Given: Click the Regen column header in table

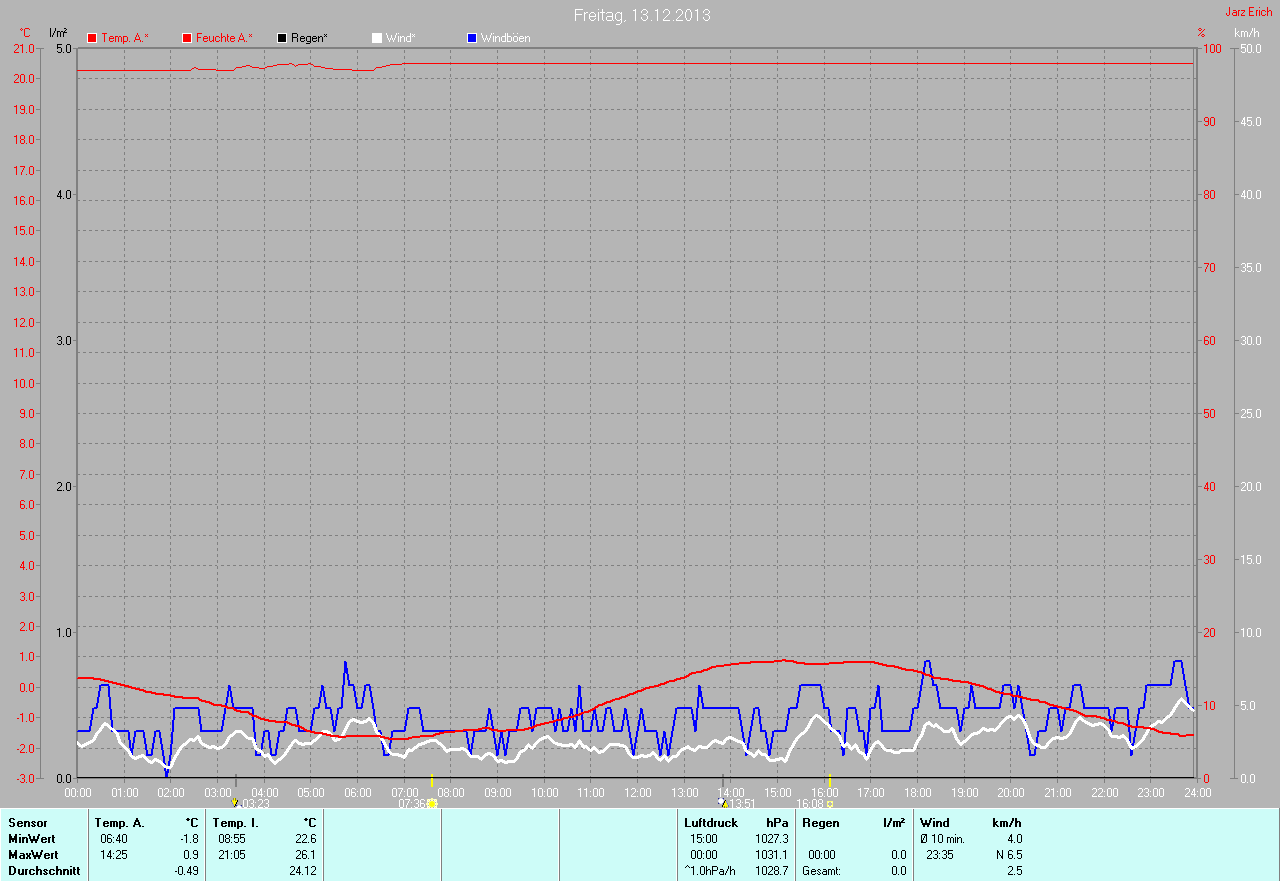Looking at the screenshot, I should pyautogui.click(x=820, y=823).
